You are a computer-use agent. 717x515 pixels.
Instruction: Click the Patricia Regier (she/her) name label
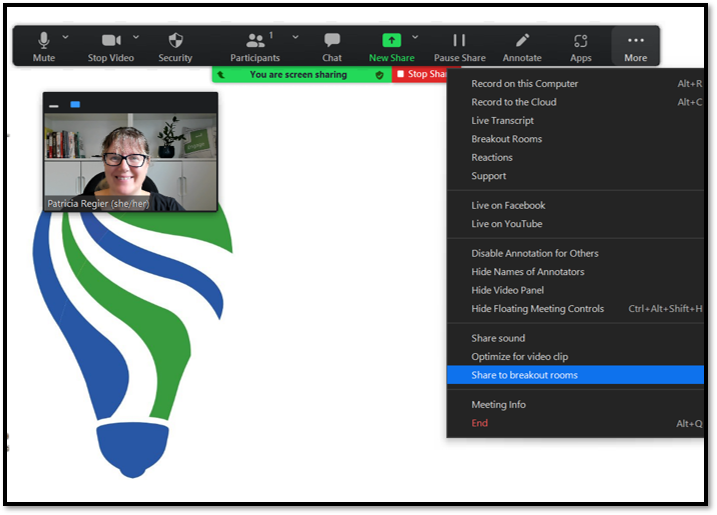point(98,204)
